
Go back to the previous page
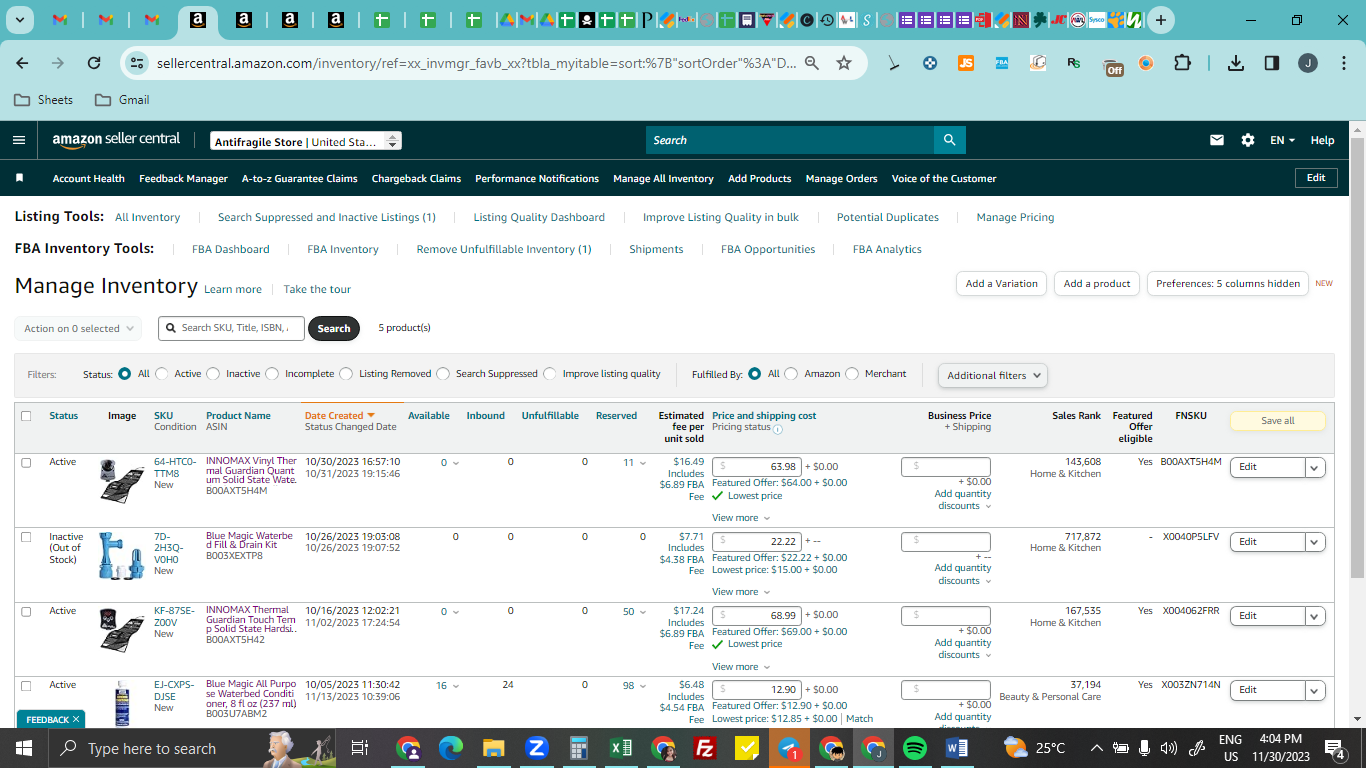(23, 63)
